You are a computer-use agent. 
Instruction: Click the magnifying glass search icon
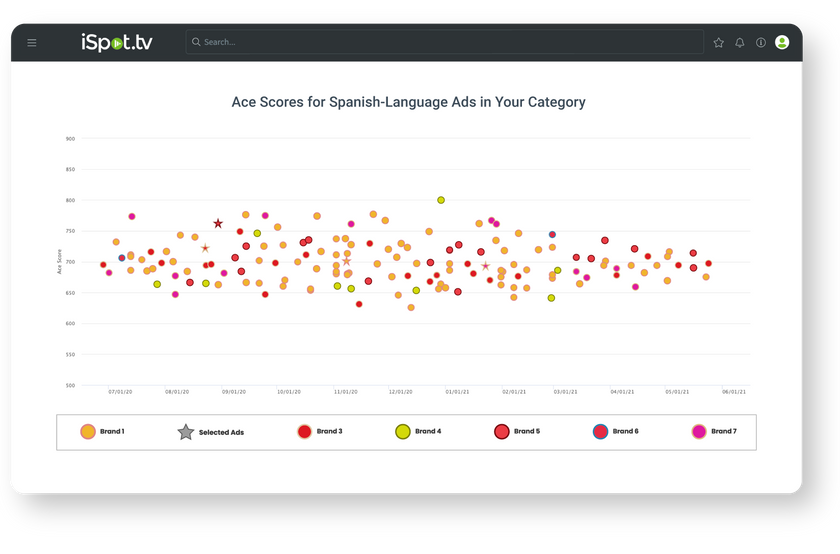coord(195,42)
